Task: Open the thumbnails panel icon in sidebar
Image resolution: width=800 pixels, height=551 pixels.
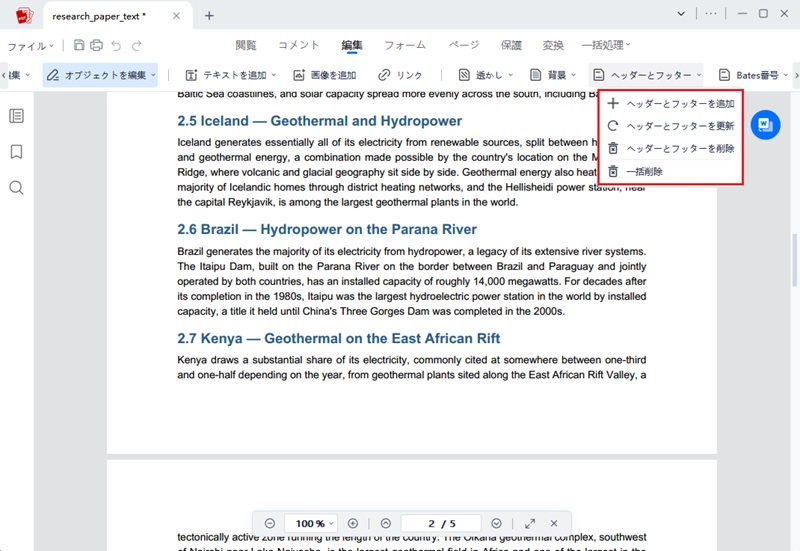Action: (16, 116)
